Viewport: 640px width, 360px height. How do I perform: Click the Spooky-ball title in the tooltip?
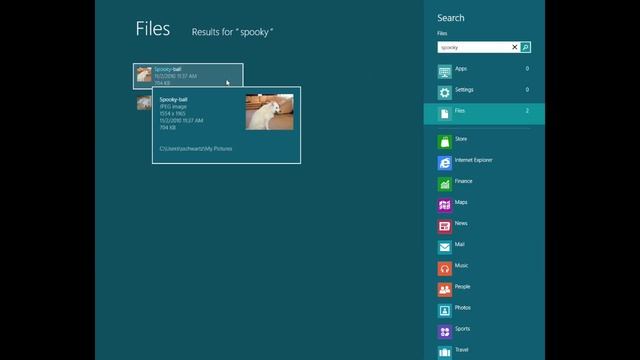173,100
